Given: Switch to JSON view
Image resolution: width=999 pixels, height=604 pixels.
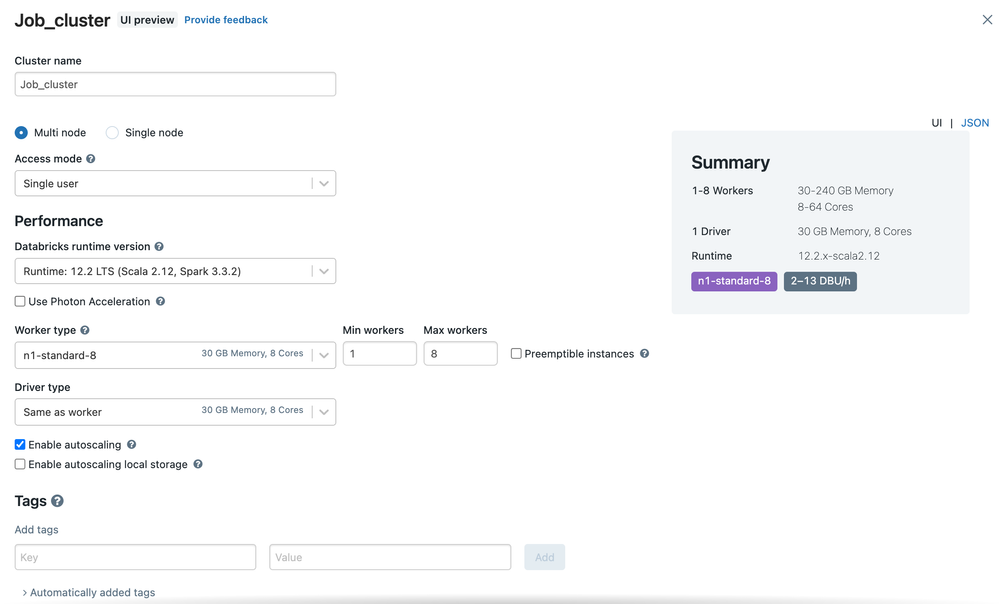Looking at the screenshot, I should coord(974,123).
